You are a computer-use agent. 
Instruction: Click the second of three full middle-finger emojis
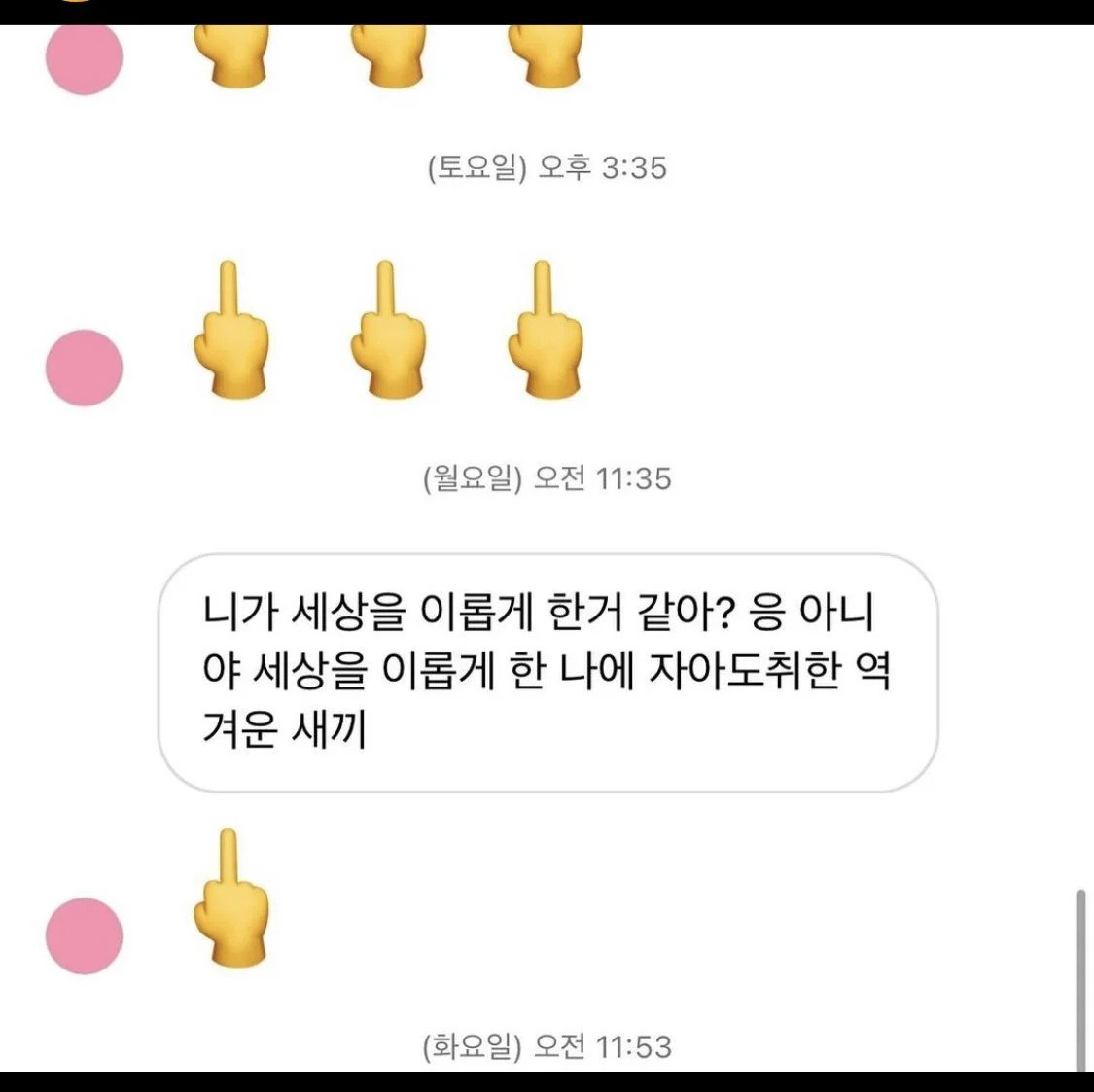coord(388,330)
